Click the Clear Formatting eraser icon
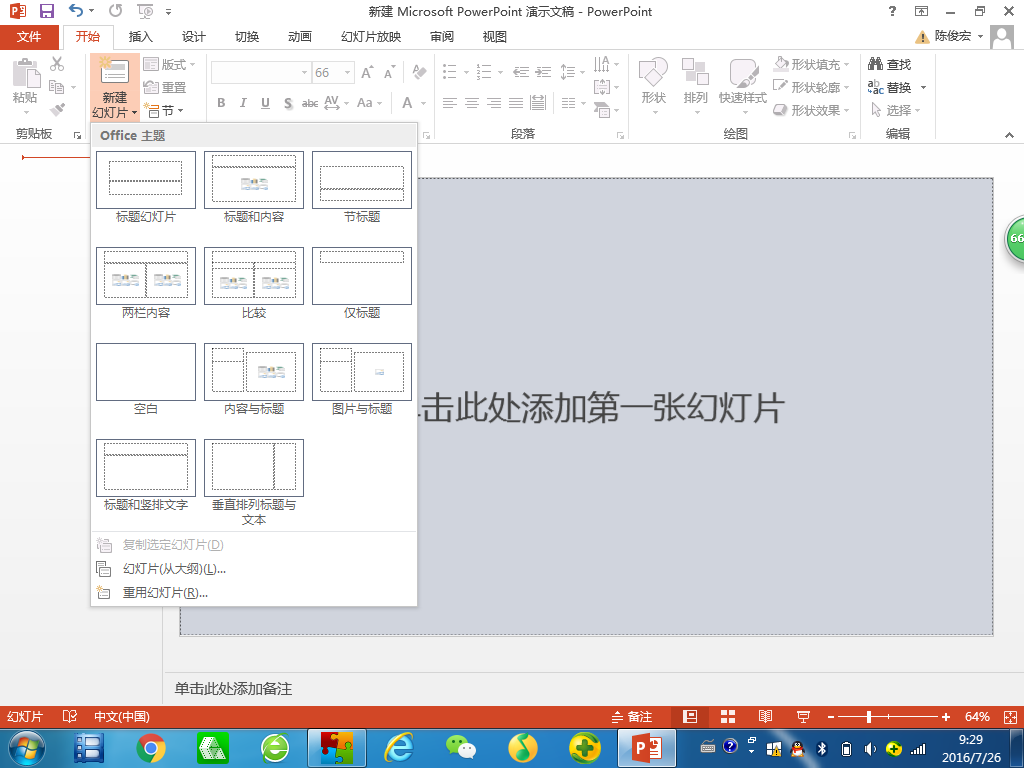1024x768 pixels. pos(419,72)
